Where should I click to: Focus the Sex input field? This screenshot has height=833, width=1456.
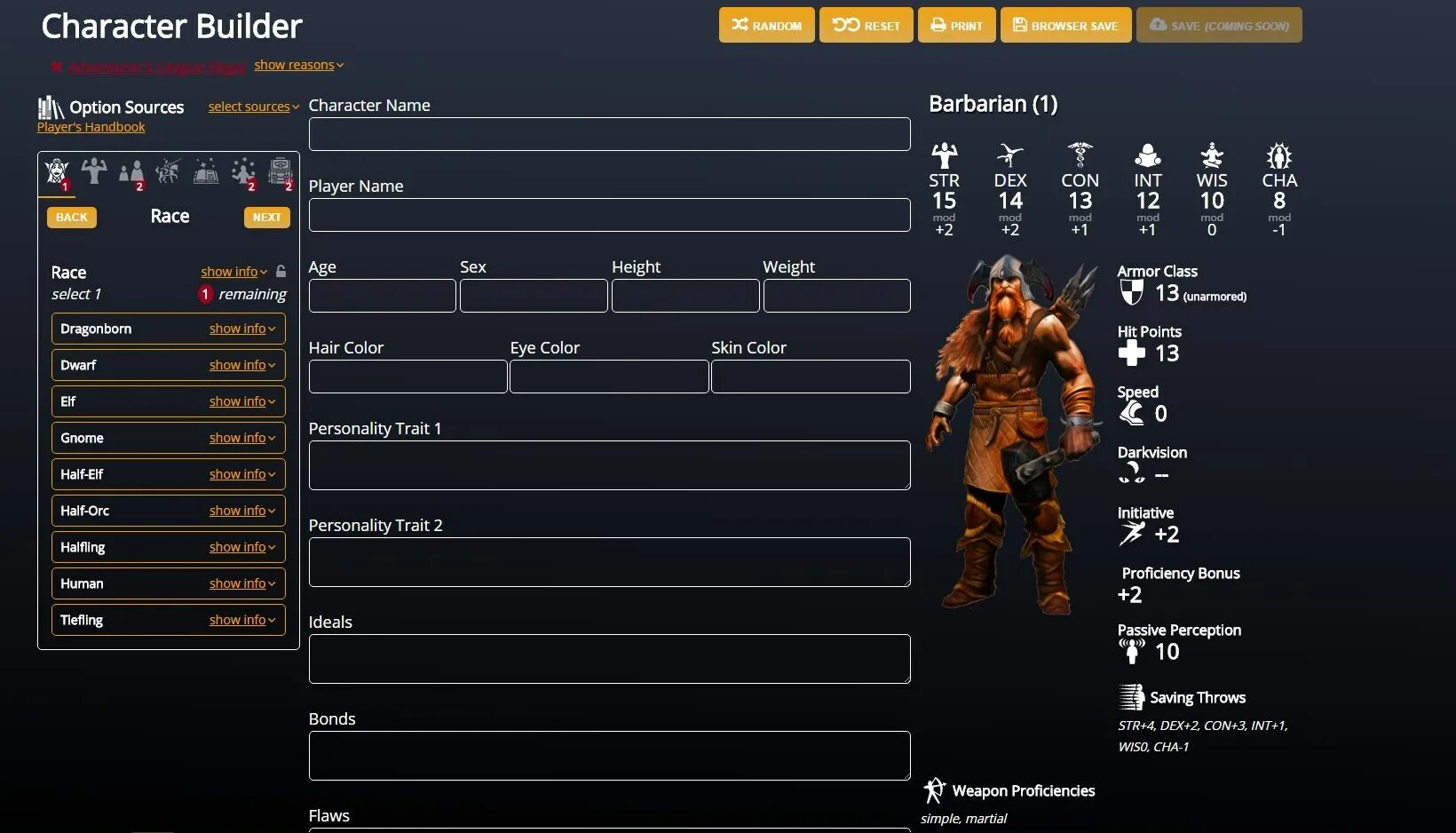click(534, 296)
